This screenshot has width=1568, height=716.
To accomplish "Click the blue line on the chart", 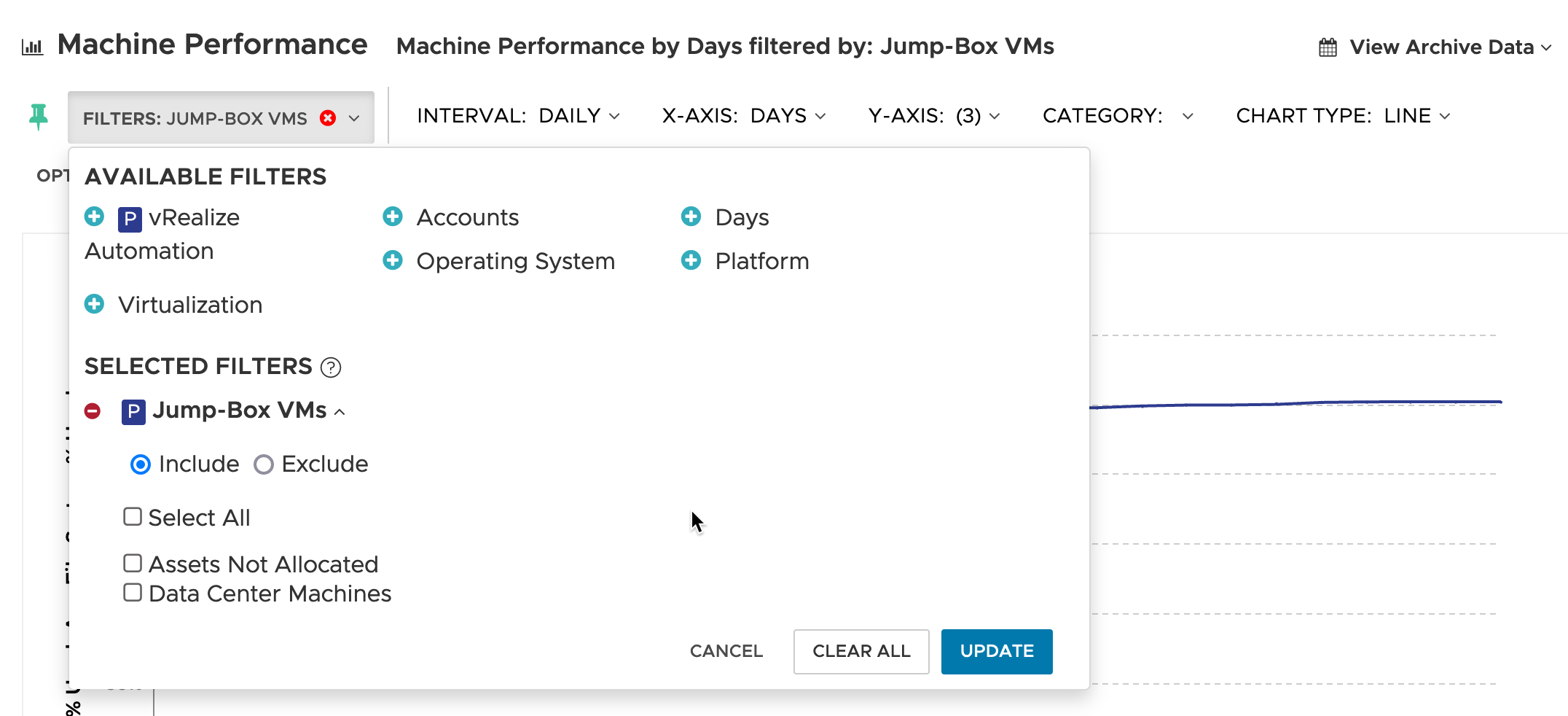I will pyautogui.click(x=1295, y=403).
